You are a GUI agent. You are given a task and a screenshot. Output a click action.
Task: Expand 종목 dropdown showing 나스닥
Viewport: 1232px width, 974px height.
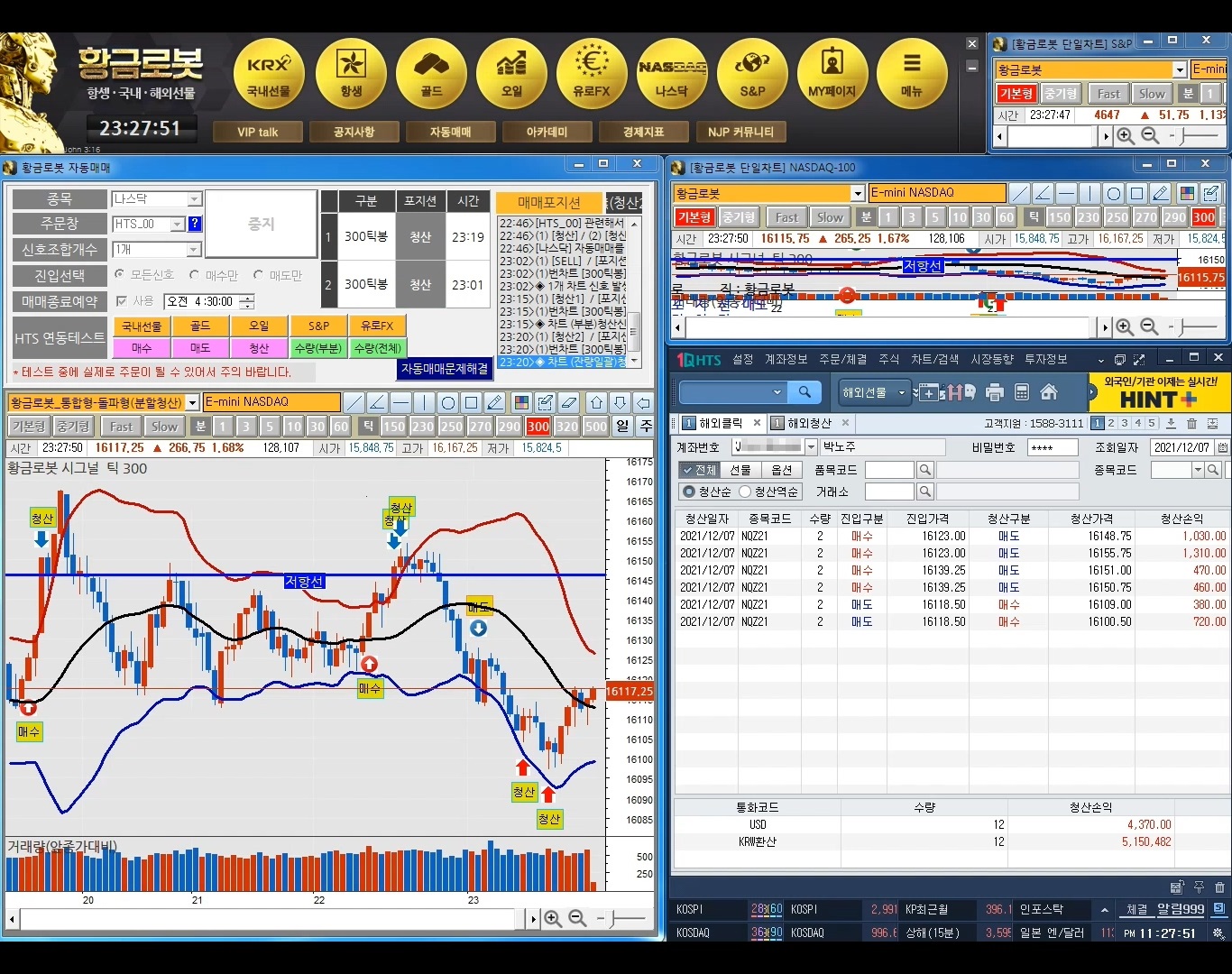(x=194, y=199)
